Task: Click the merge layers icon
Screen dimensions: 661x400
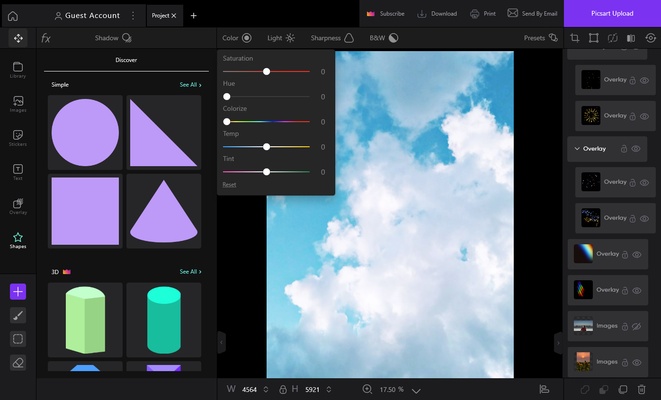Action: tap(604, 389)
